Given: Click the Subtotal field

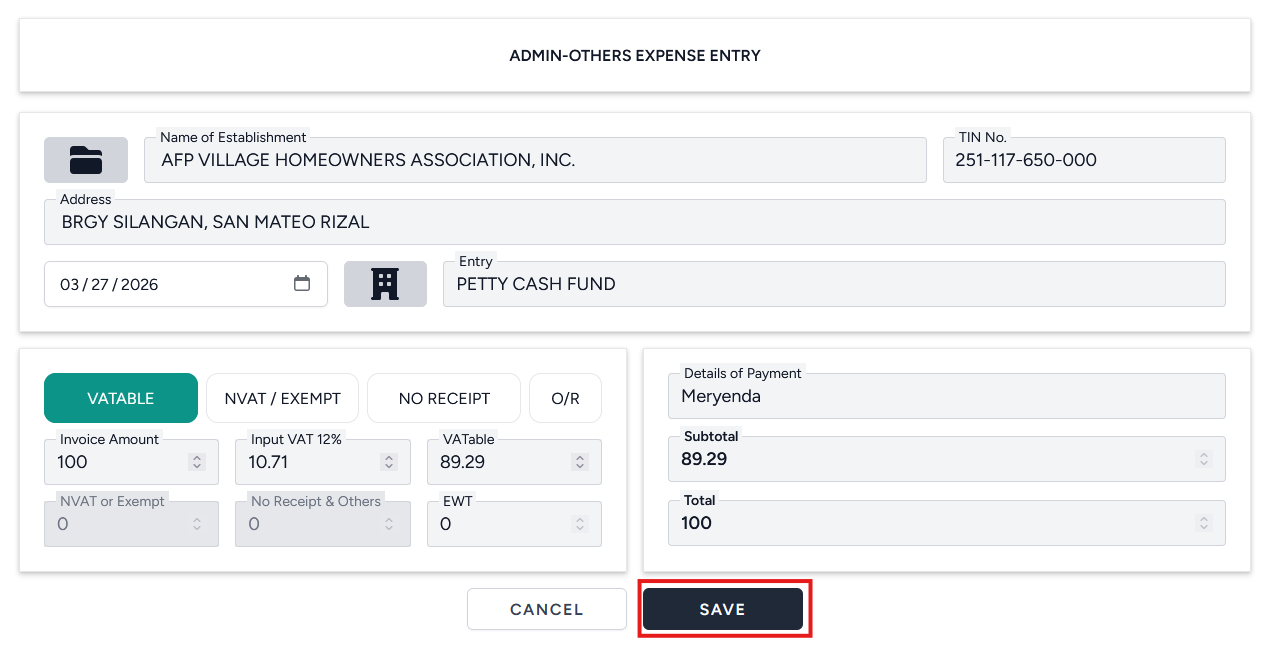Looking at the screenshot, I should 947,459.
